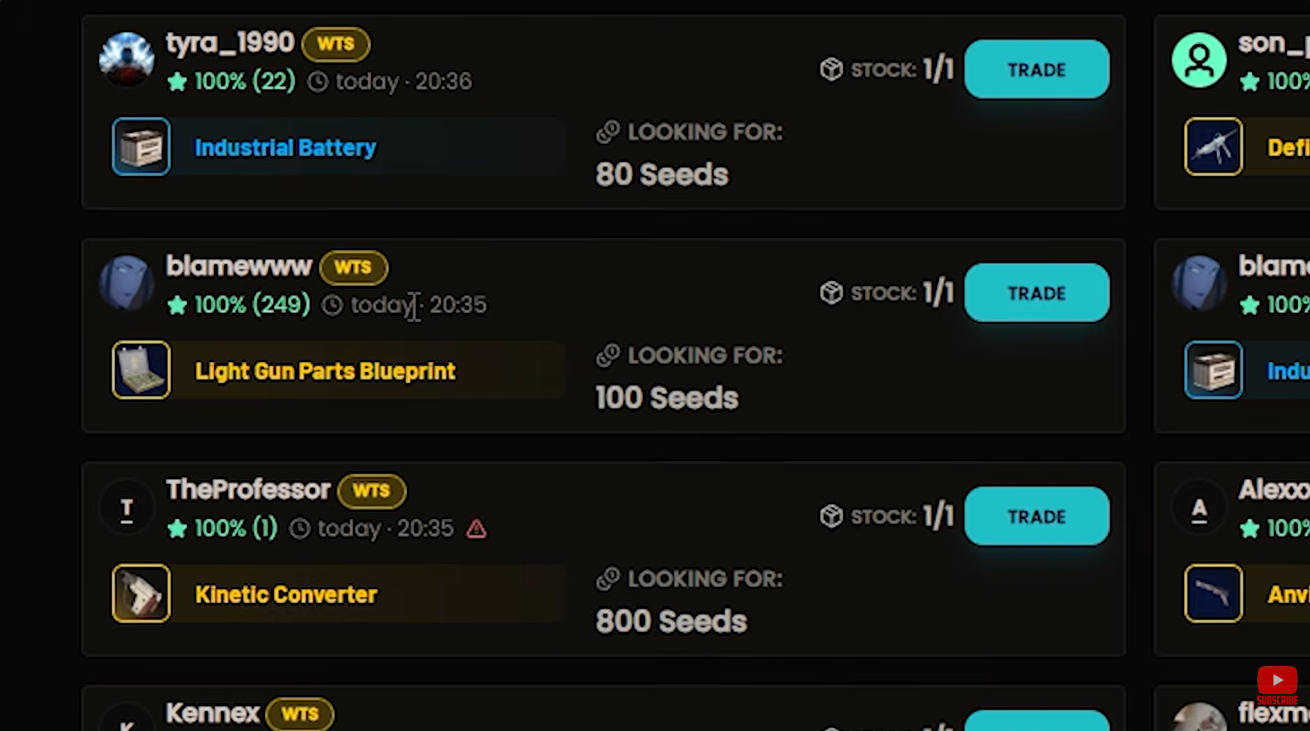
Task: Click the Light Gun Parts Blueprint icon
Action: (141, 370)
